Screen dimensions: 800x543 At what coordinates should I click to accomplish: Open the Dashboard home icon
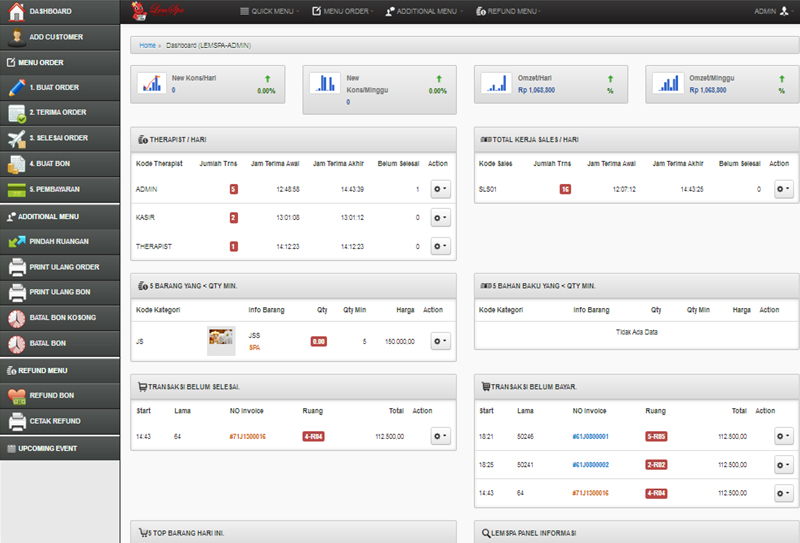coord(16,11)
